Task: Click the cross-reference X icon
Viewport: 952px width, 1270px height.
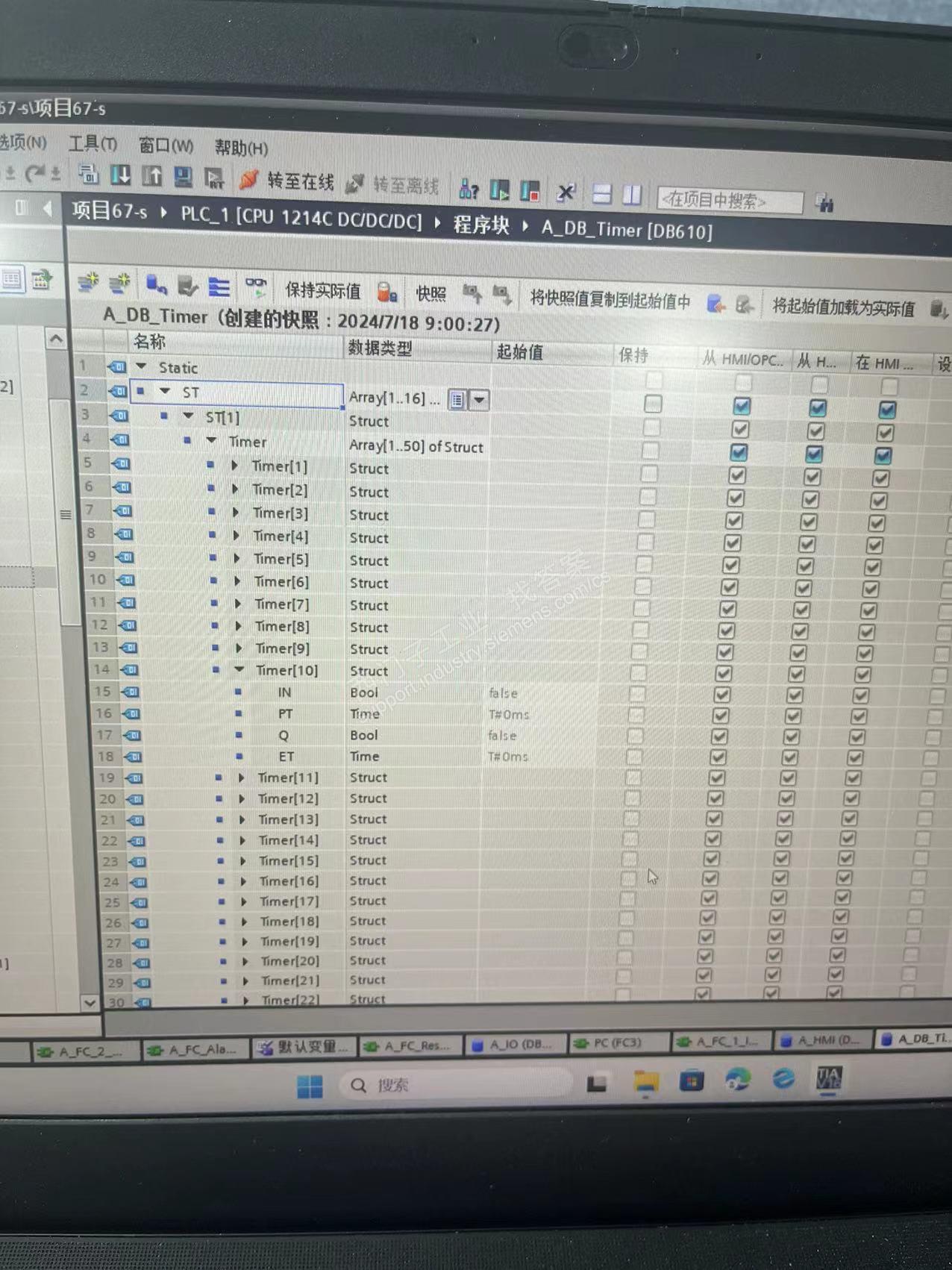Action: (x=566, y=193)
